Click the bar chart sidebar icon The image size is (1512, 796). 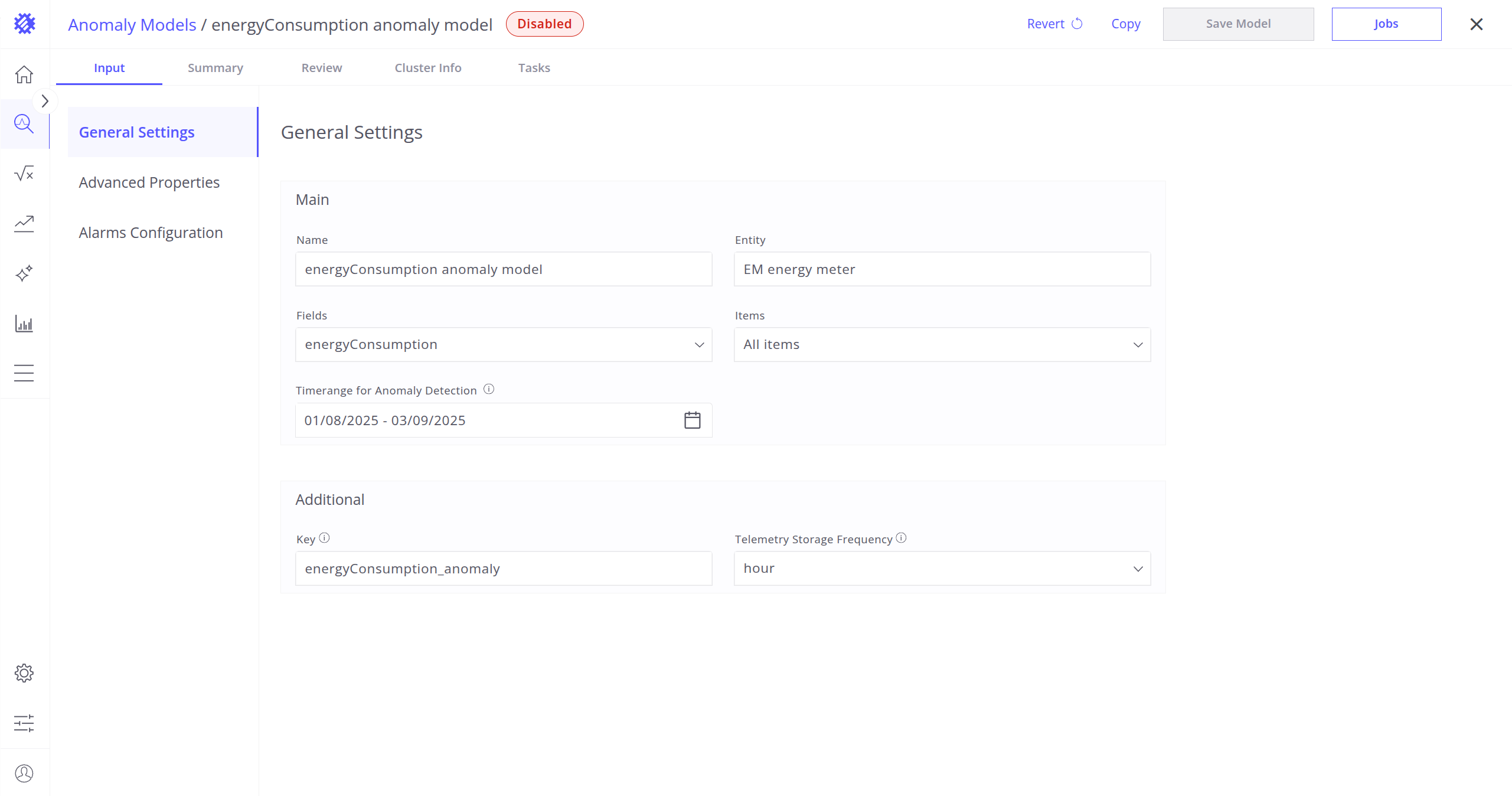(x=24, y=324)
